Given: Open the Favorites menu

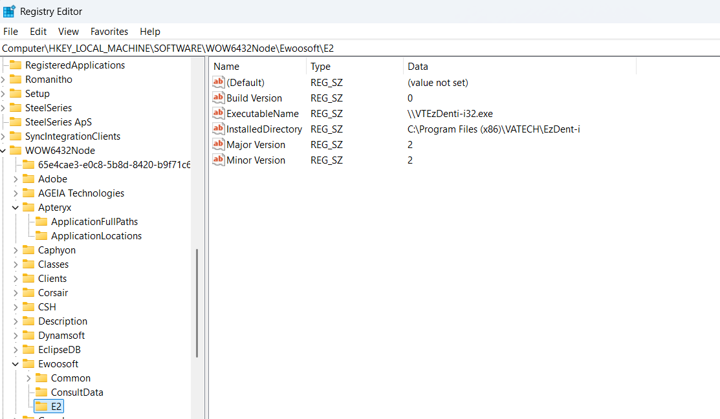Looking at the screenshot, I should pos(109,32).
